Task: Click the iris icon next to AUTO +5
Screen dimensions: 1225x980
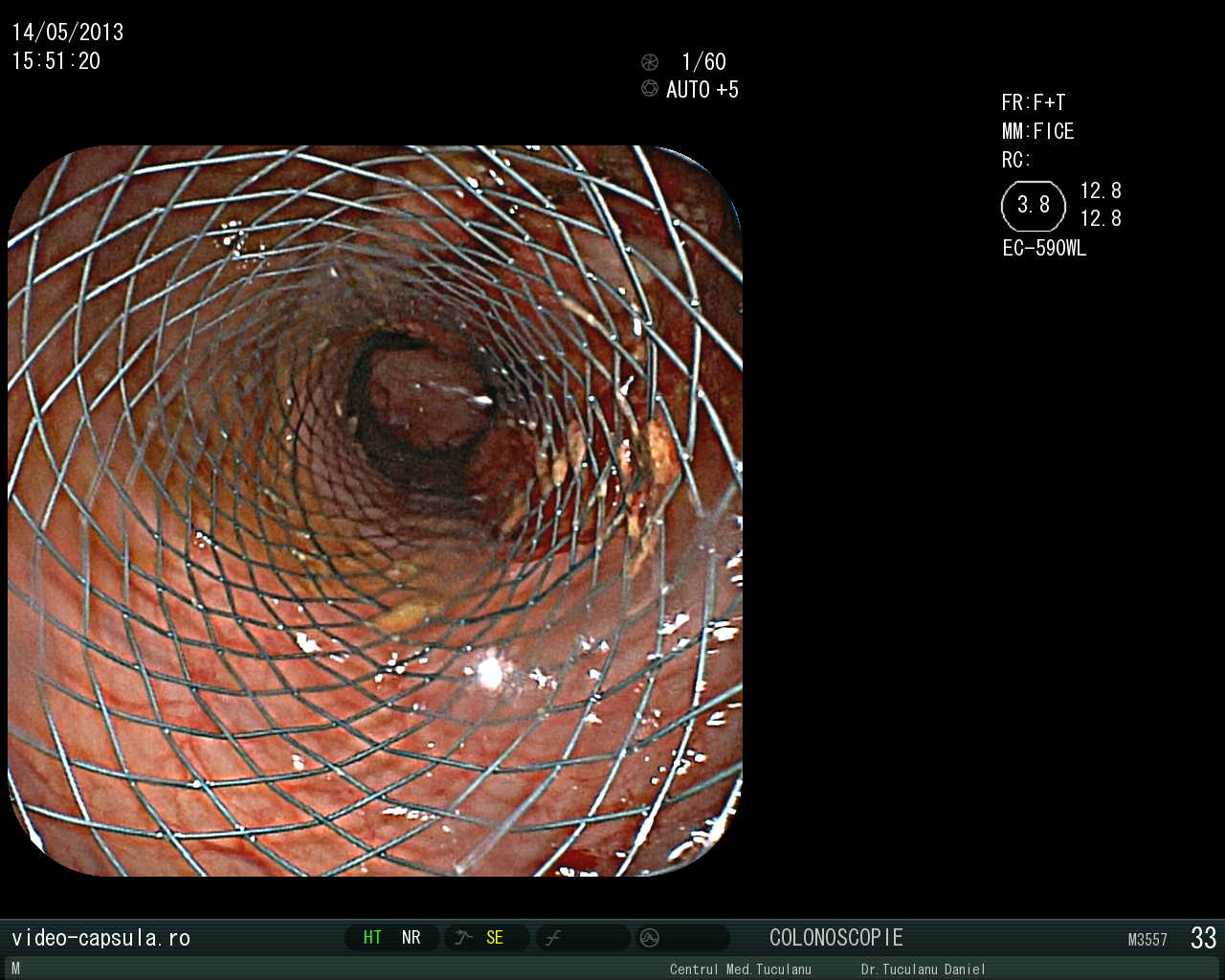Action: [x=650, y=89]
